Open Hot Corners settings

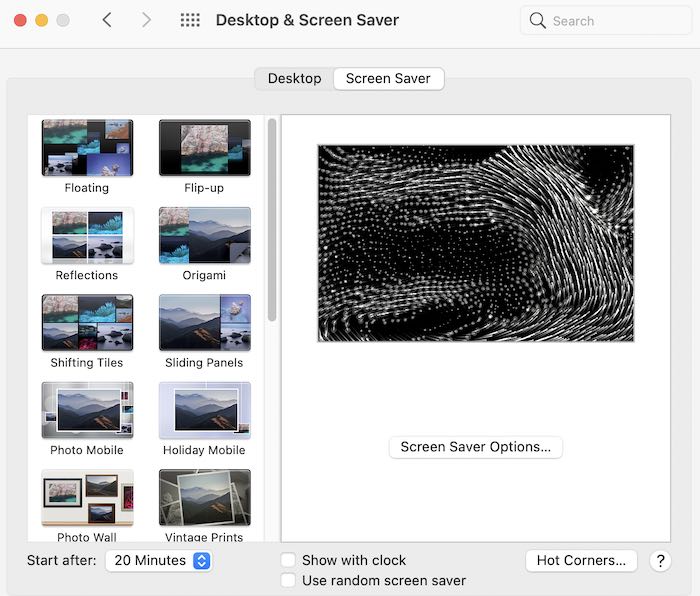[581, 561]
